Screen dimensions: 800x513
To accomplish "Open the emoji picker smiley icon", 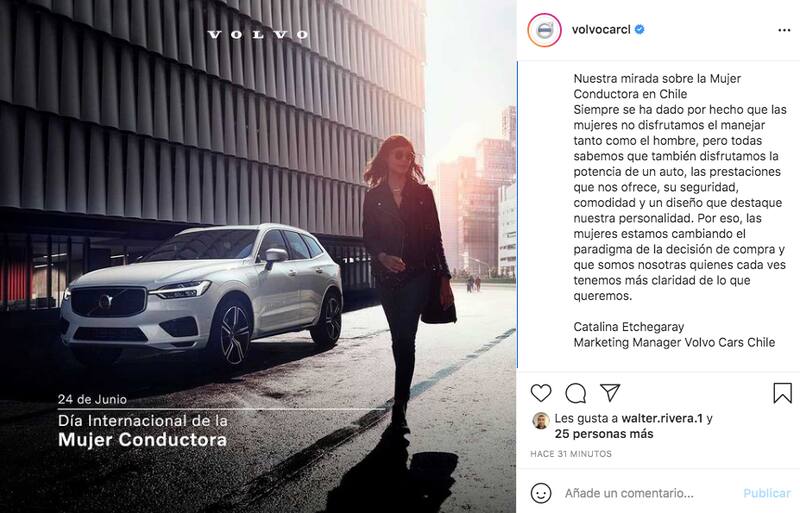I will click(541, 493).
